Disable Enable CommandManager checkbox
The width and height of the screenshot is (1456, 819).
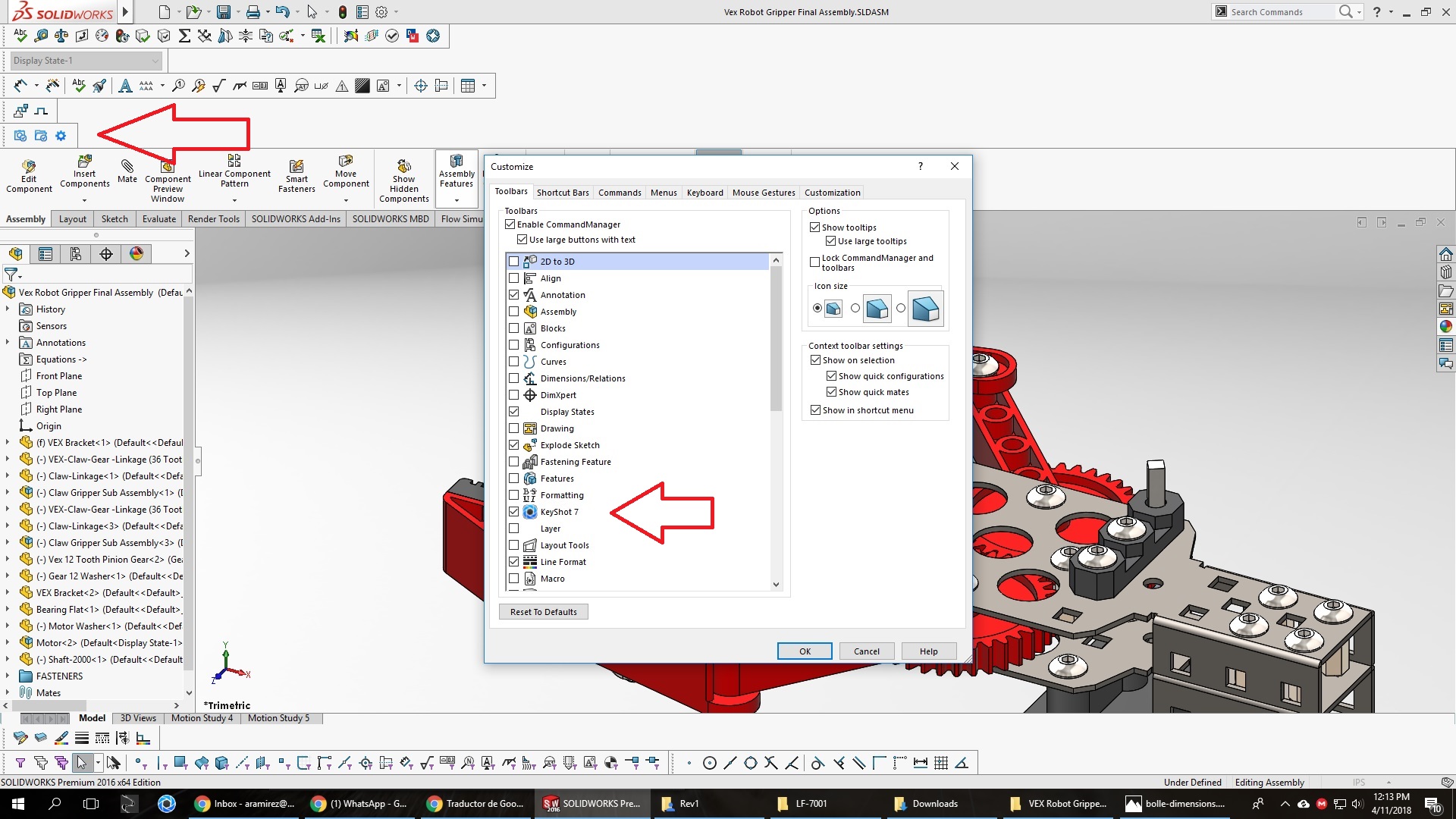click(x=510, y=224)
